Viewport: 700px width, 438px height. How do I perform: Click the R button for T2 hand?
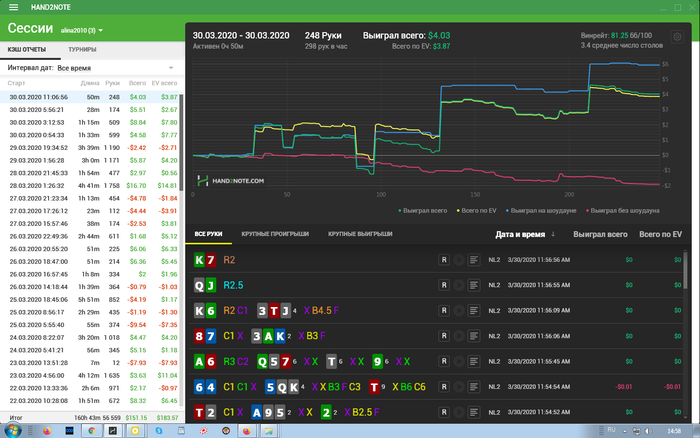(444, 412)
